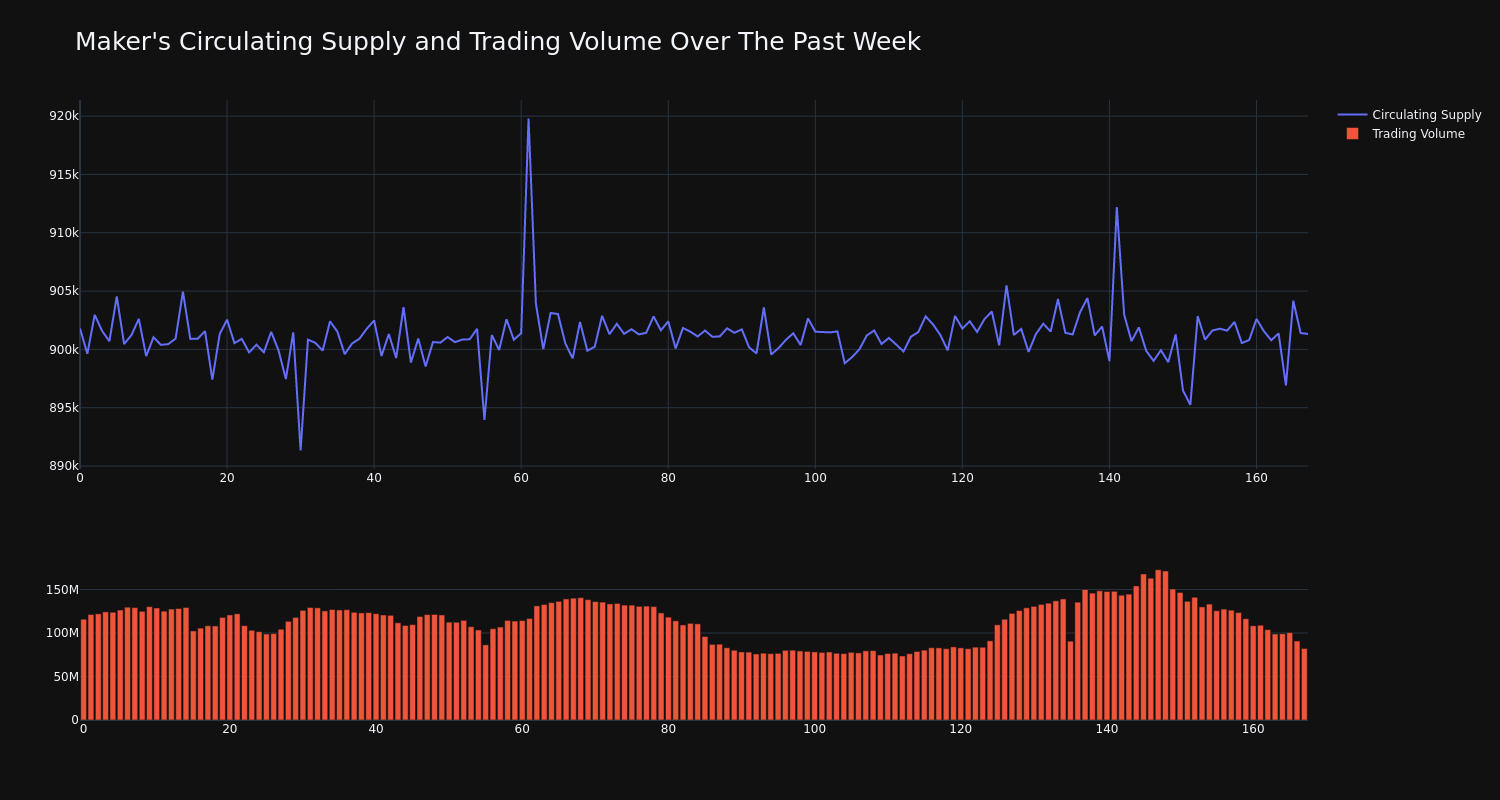This screenshot has height=800, width=1500.
Task: Click the red Trading Volume legend swatch
Action: click(1352, 134)
